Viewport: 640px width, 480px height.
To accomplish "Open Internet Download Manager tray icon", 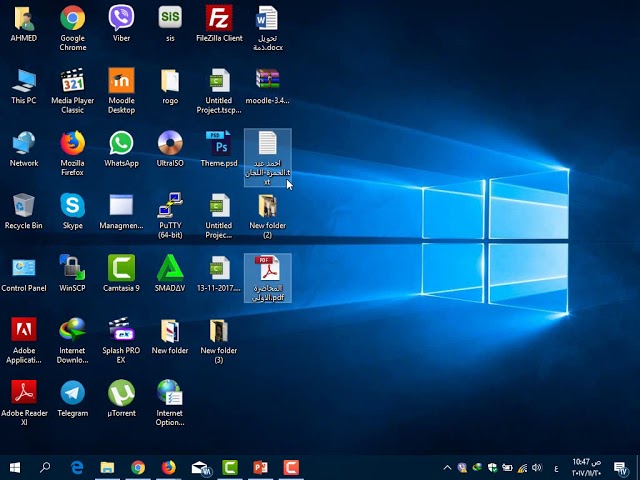I will pyautogui.click(x=477, y=468).
